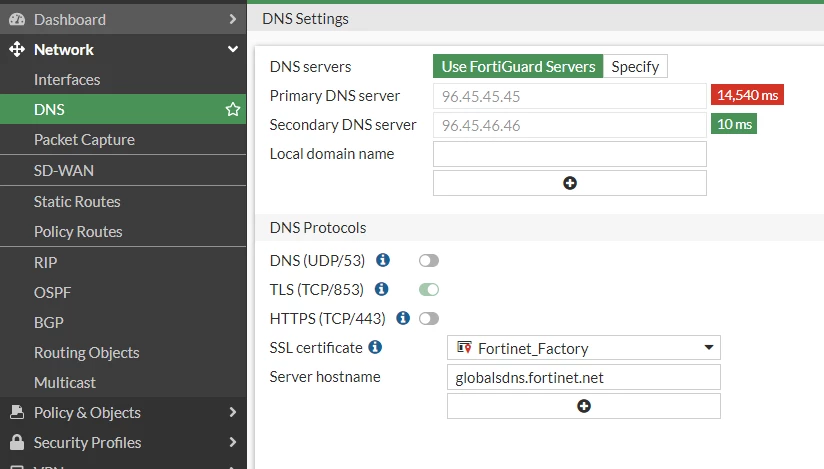824x469 pixels.
Task: Click the Local domain name field
Action: pyautogui.click(x=570, y=154)
